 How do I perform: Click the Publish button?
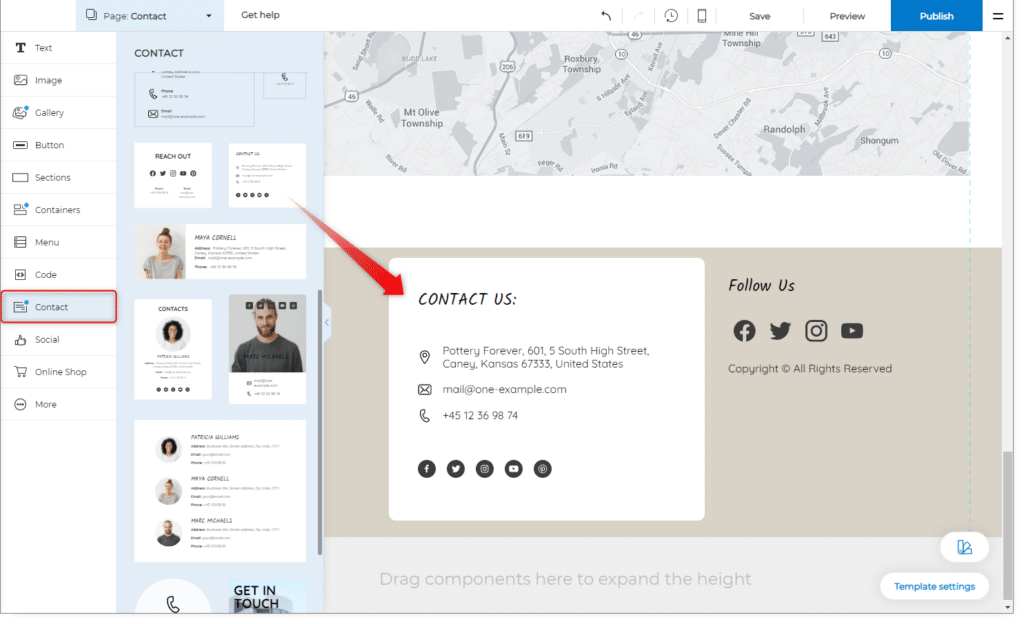coord(936,16)
